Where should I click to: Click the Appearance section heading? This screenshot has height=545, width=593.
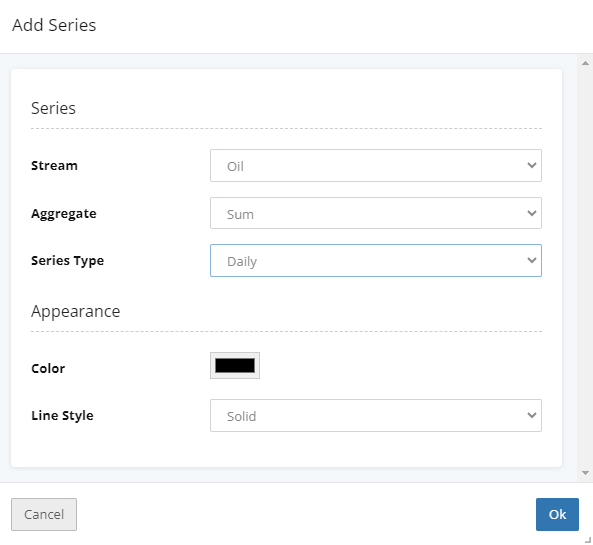pos(76,311)
